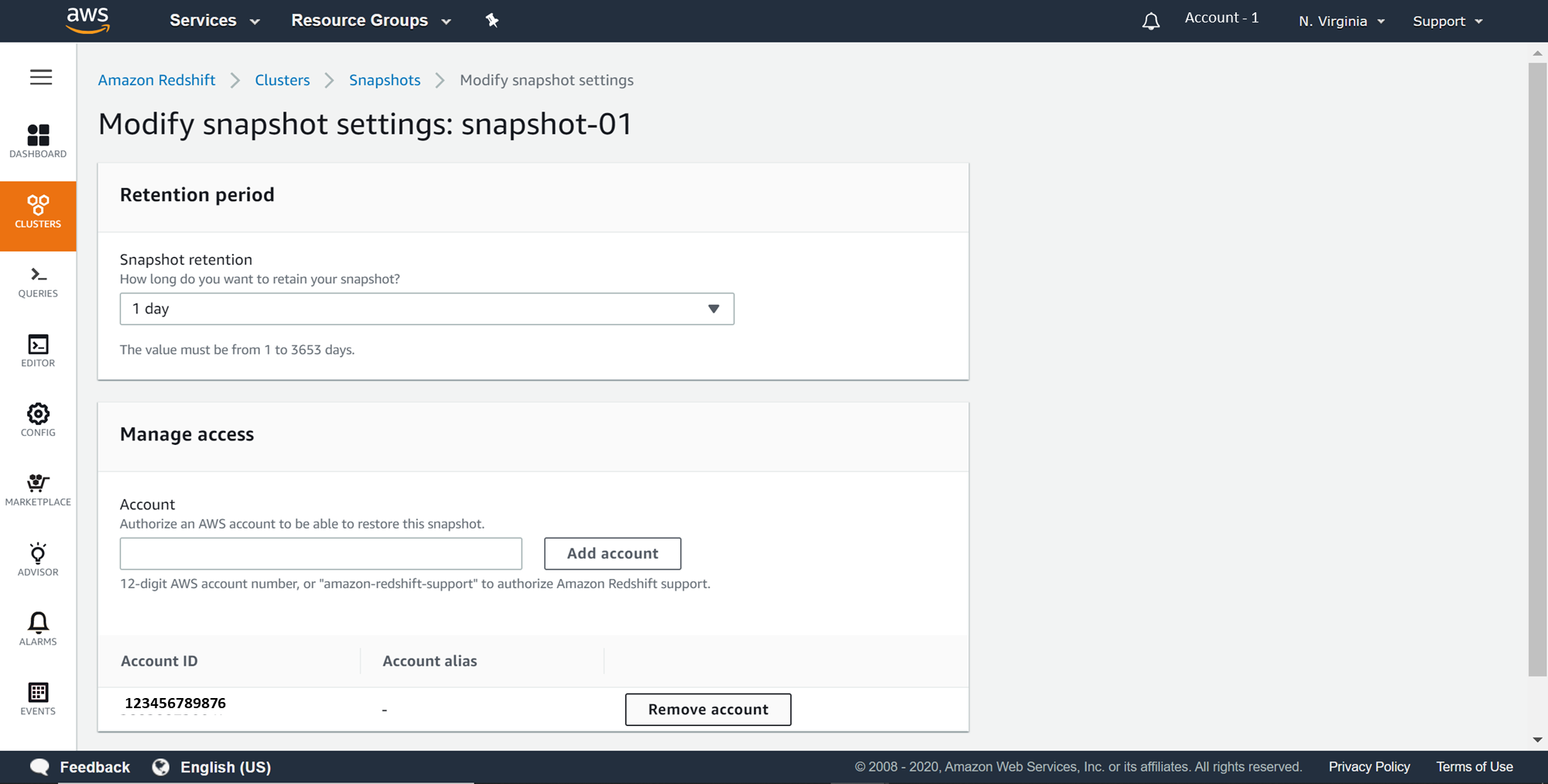
Task: Open the Snapshot retention dropdown
Action: point(426,309)
